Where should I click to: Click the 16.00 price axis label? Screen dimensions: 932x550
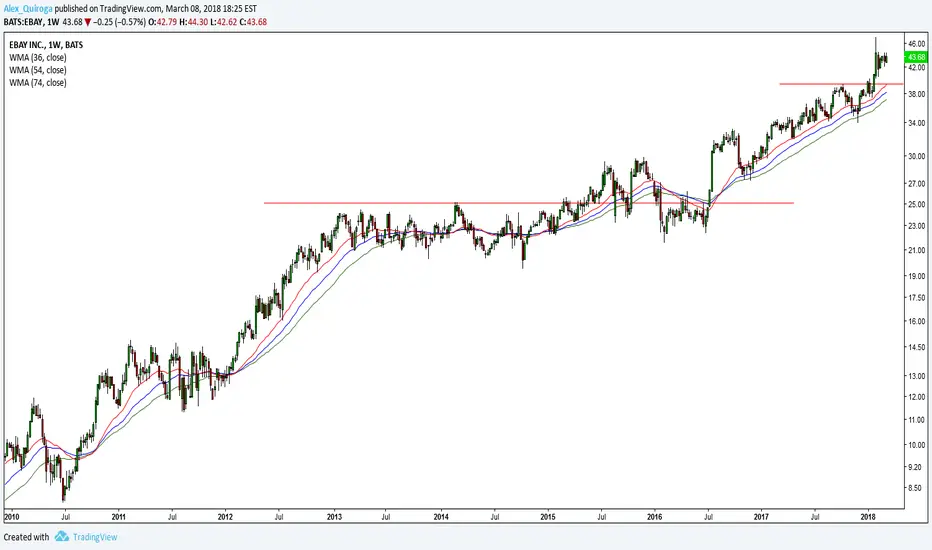(917, 321)
